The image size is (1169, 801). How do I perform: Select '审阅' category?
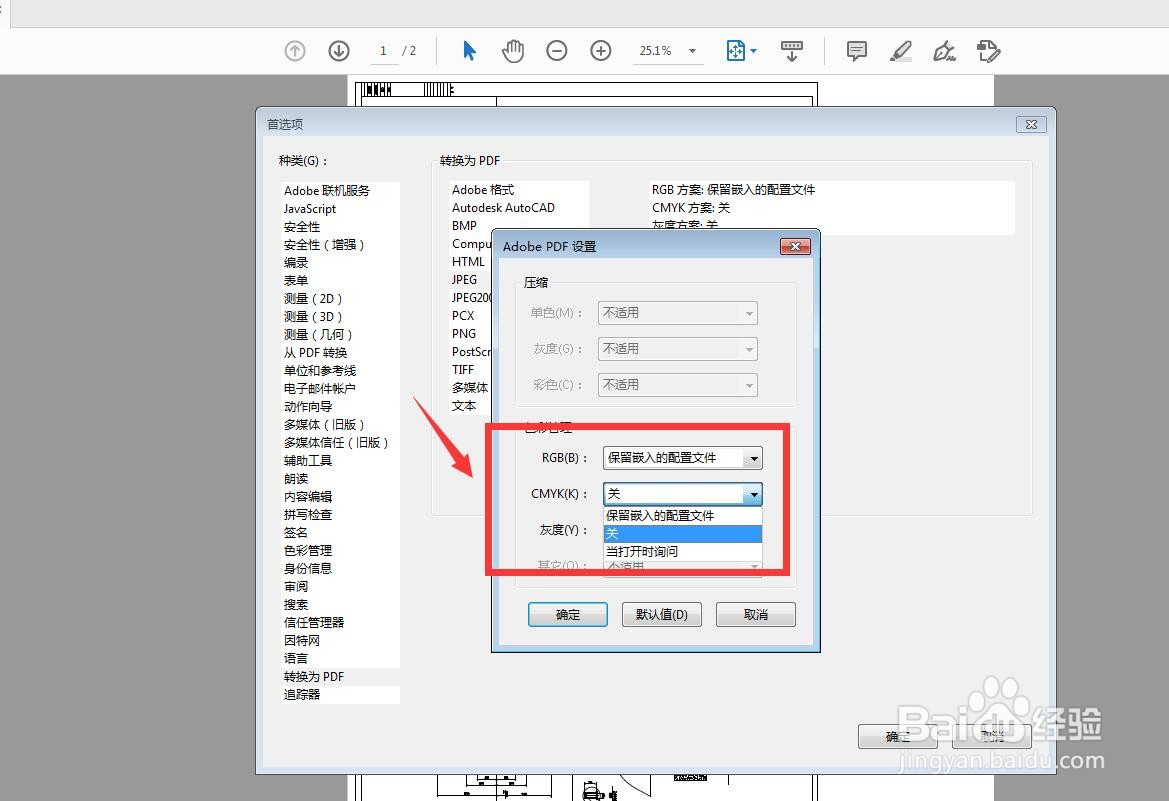[x=296, y=586]
